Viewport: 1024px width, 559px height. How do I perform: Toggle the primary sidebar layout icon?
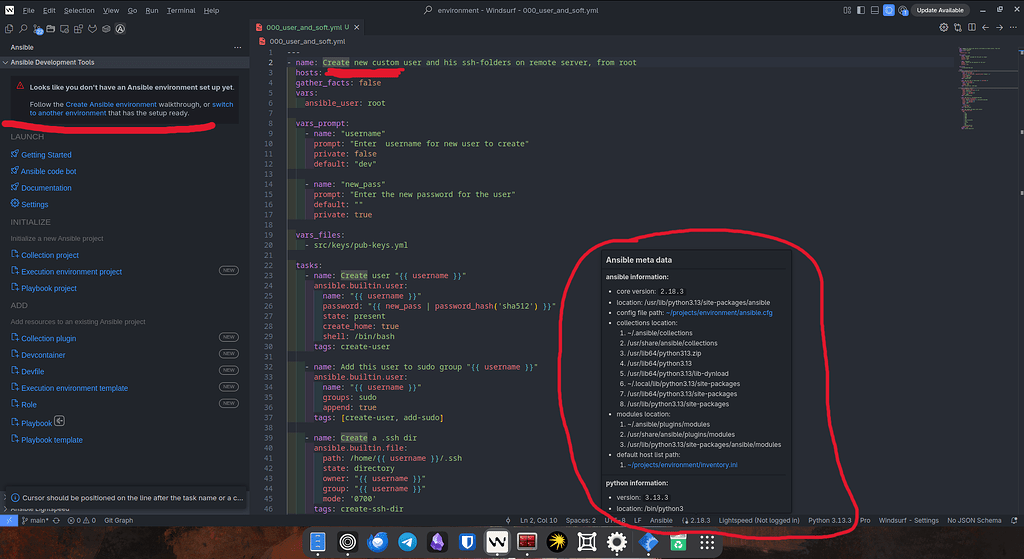[x=861, y=10]
